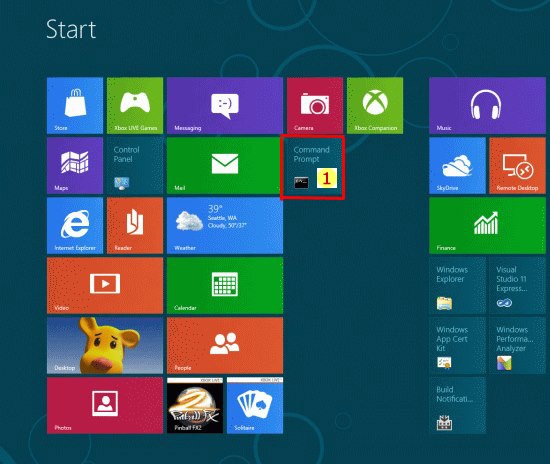This screenshot has height=464, width=550.
Task: Open the Finance tile
Action: click(487, 226)
